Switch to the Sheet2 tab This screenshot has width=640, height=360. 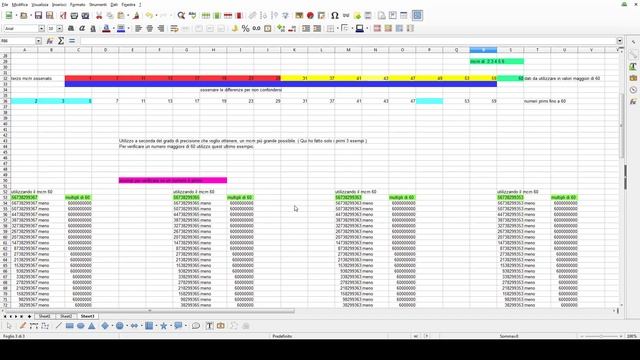click(x=66, y=316)
